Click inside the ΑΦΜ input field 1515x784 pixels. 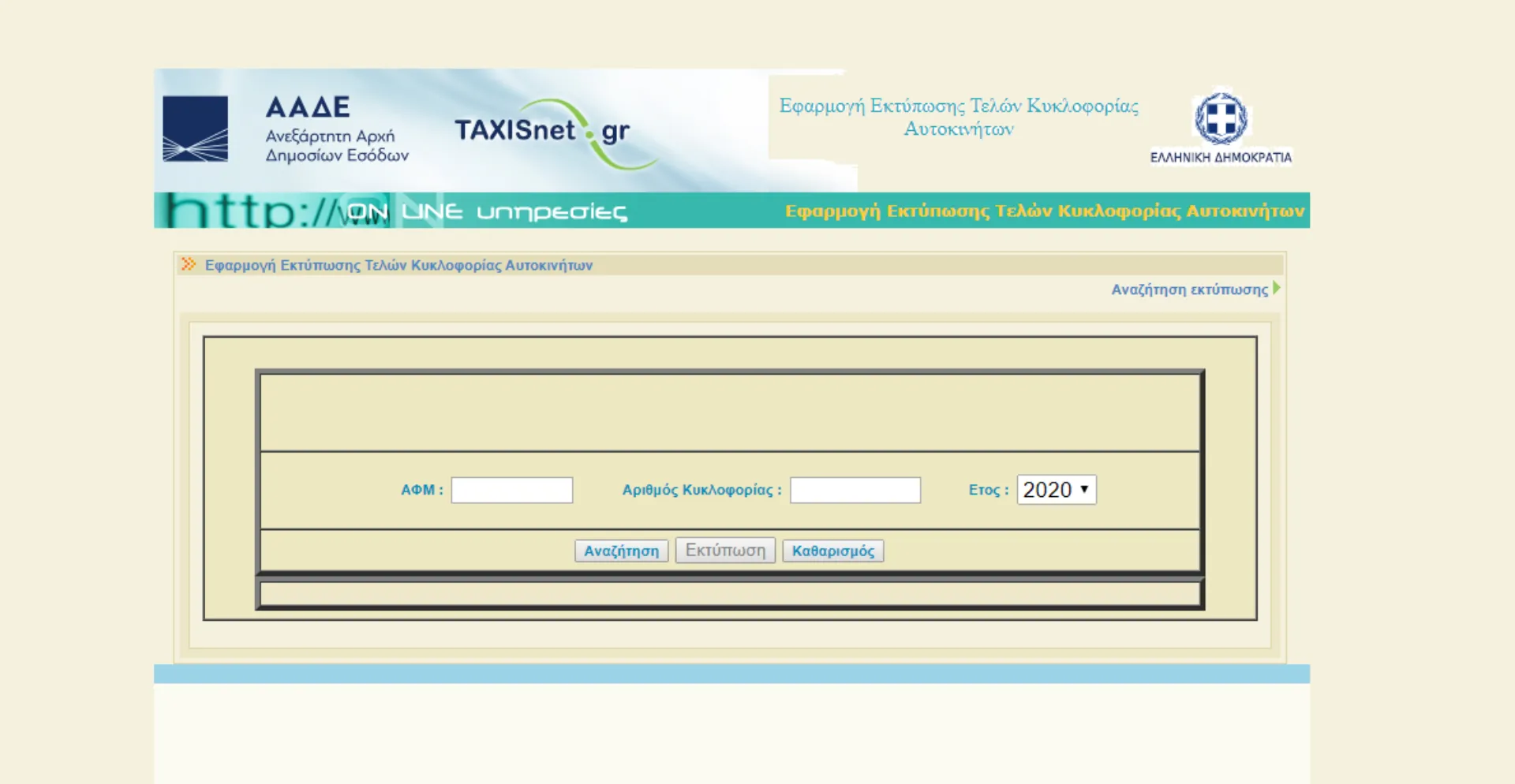[x=511, y=489]
